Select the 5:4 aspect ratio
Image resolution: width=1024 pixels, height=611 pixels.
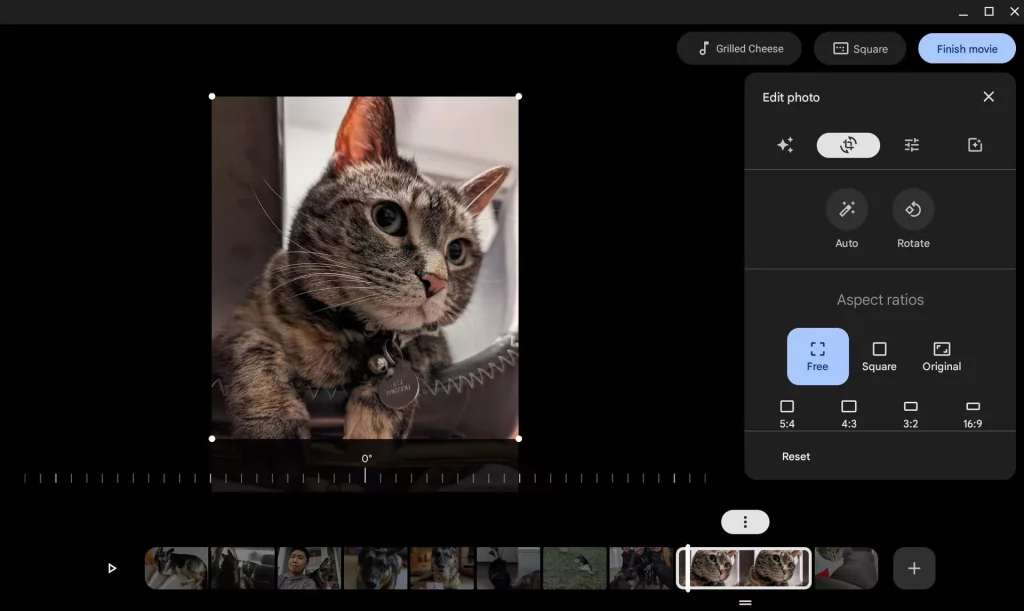[x=786, y=412]
